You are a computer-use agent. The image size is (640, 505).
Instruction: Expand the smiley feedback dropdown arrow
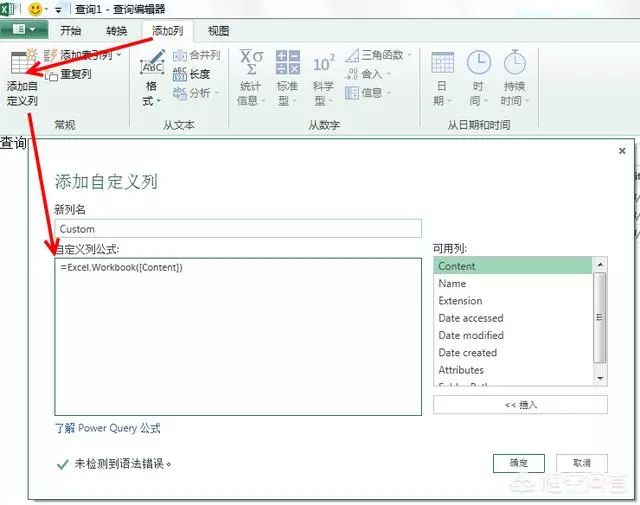pyautogui.click(x=46, y=9)
